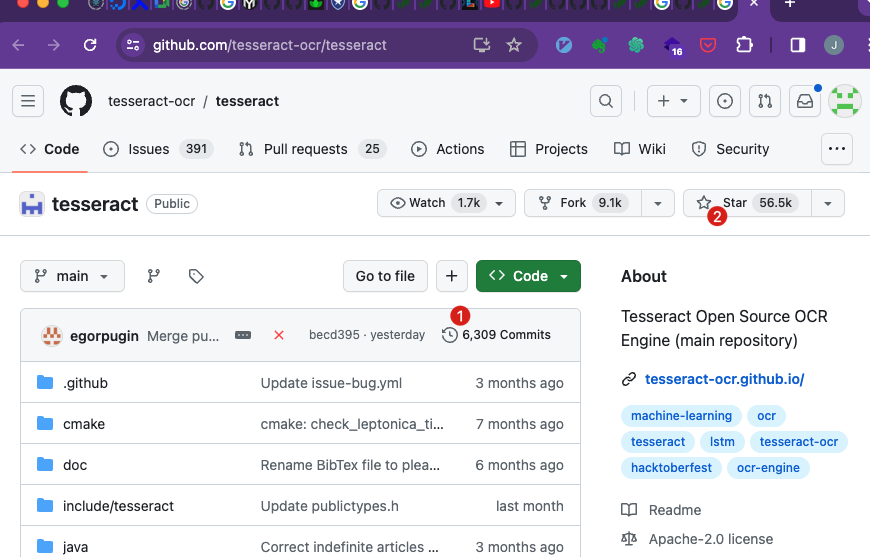Click the Go to file button

pyautogui.click(x=385, y=276)
